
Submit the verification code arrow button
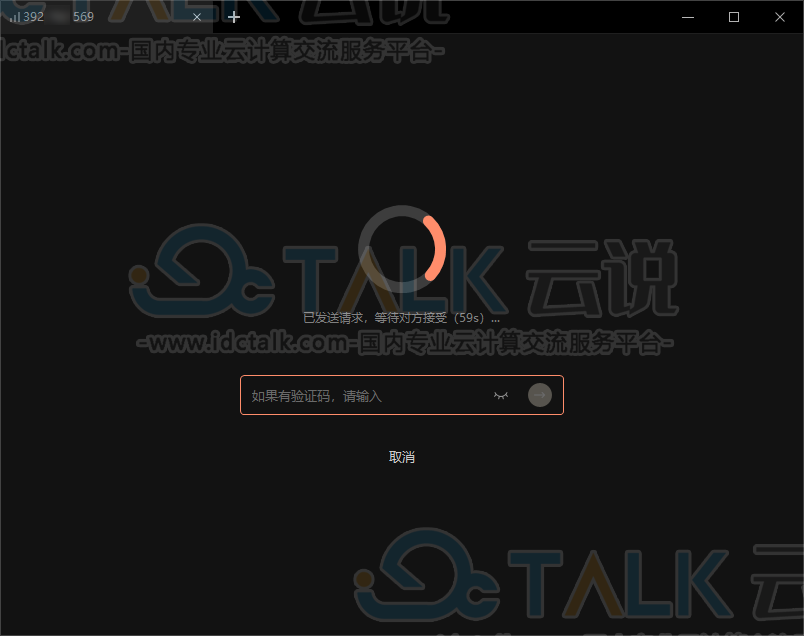[539, 395]
